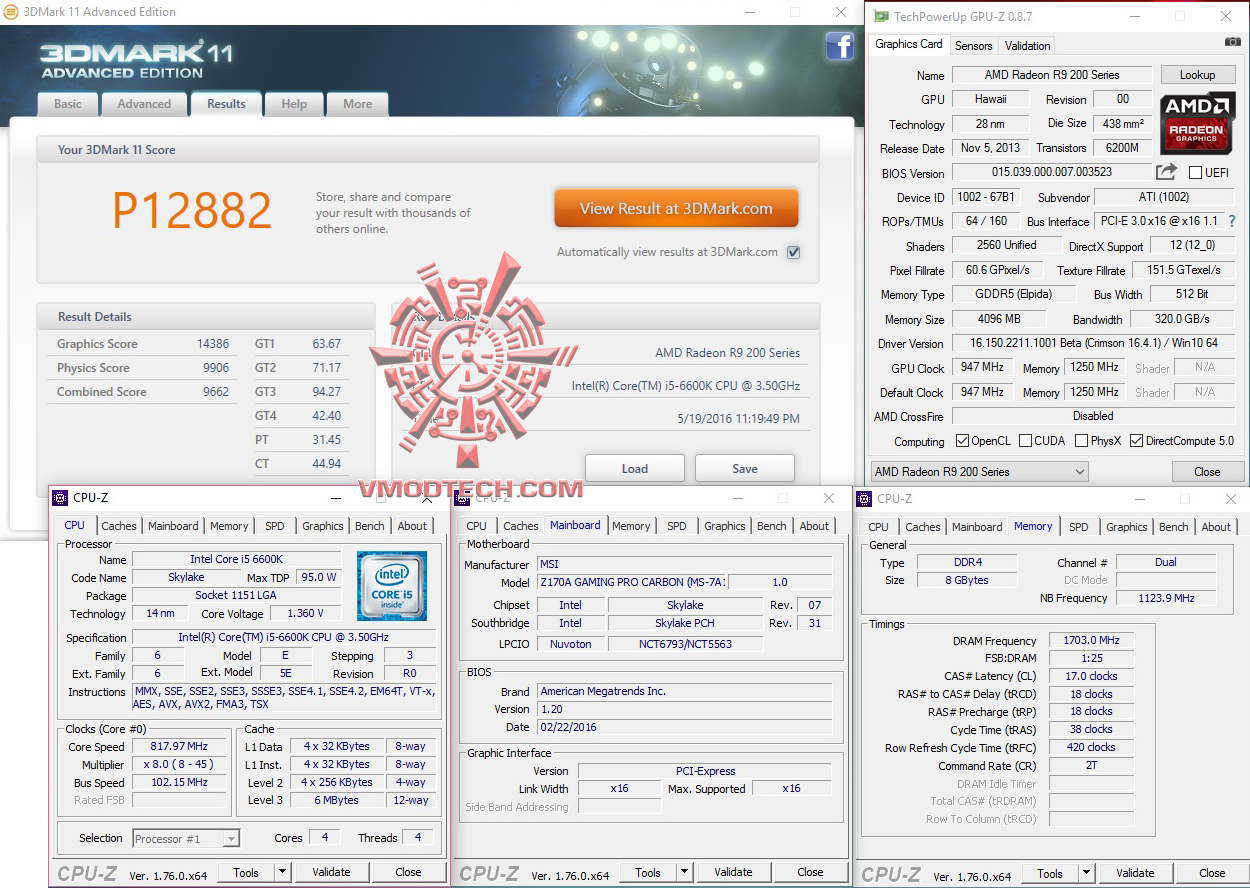Click the AMD Radeon Graphics logo
1250x888 pixels.
pyautogui.click(x=1198, y=123)
